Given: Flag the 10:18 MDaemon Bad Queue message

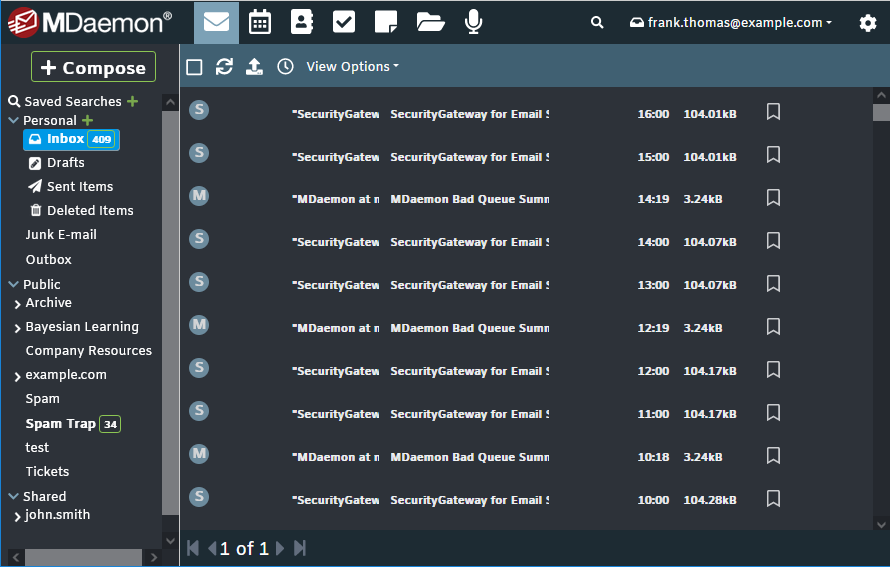Looking at the screenshot, I should (773, 455).
